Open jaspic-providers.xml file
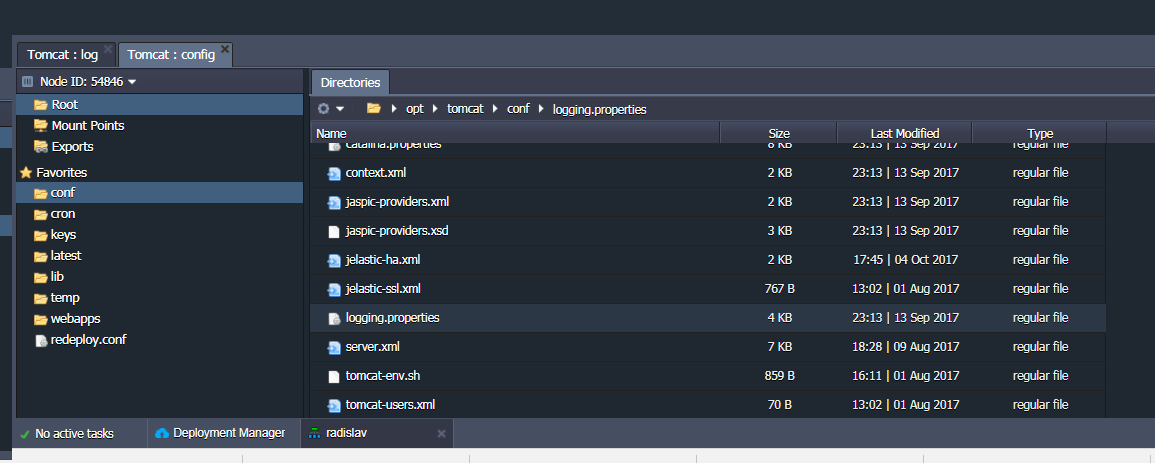Viewport: 1155px width, 463px height. (397, 202)
